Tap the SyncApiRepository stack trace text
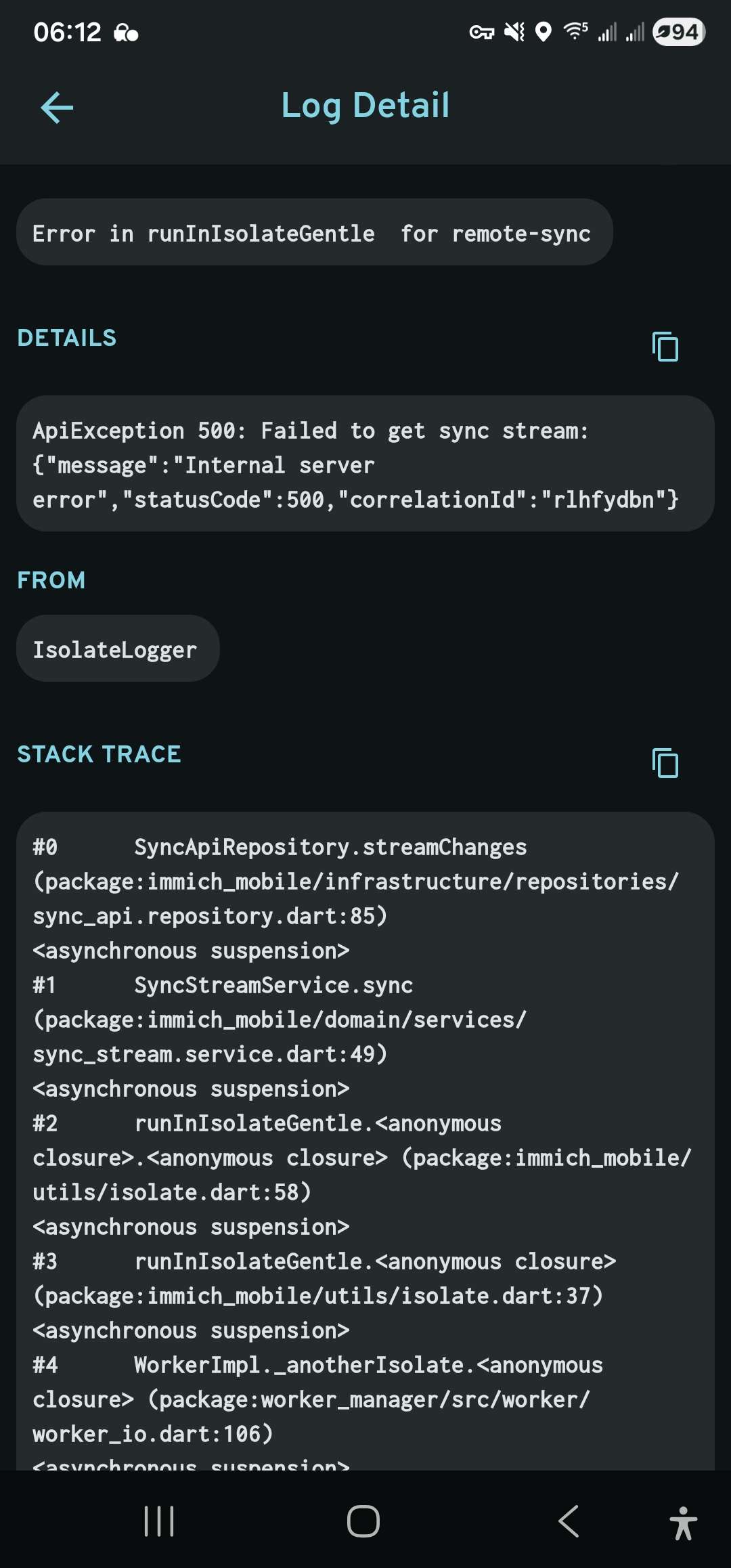The image size is (731, 1568). (332, 846)
